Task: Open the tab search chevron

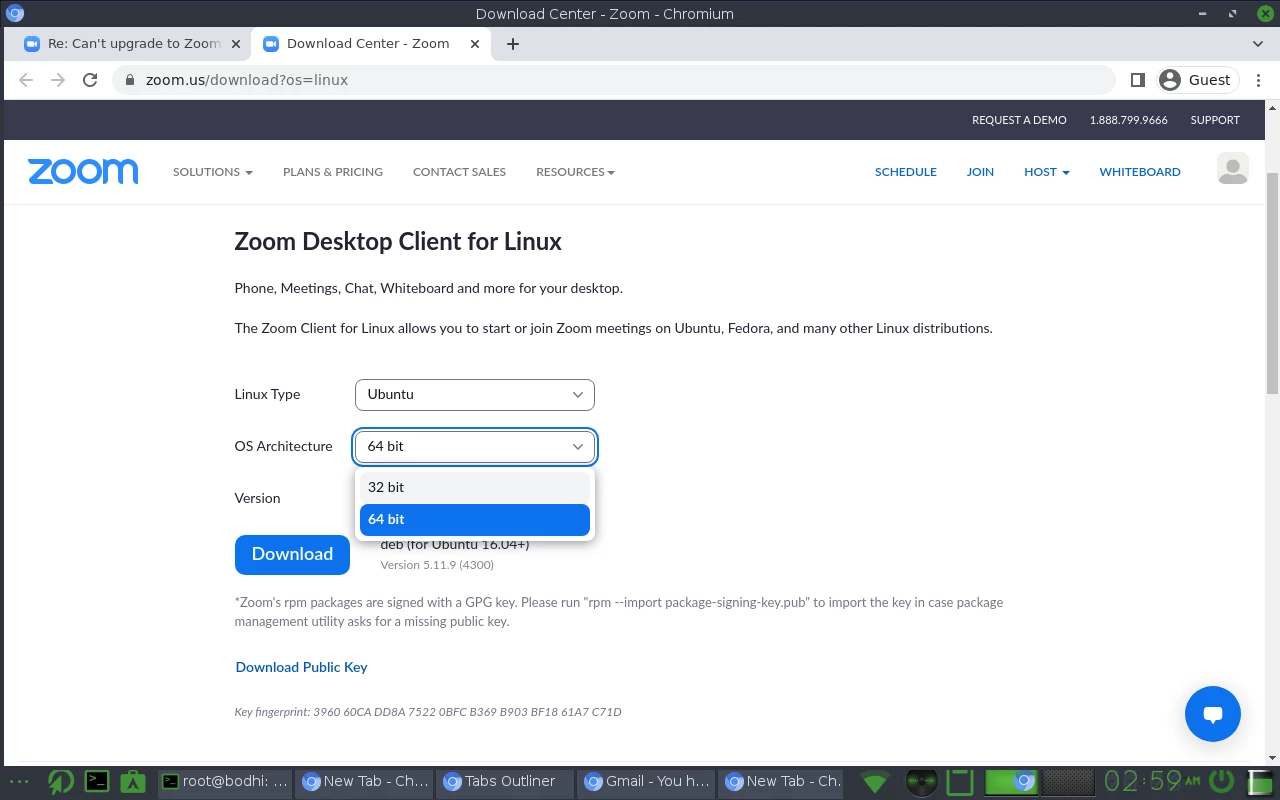Action: pyautogui.click(x=1258, y=44)
